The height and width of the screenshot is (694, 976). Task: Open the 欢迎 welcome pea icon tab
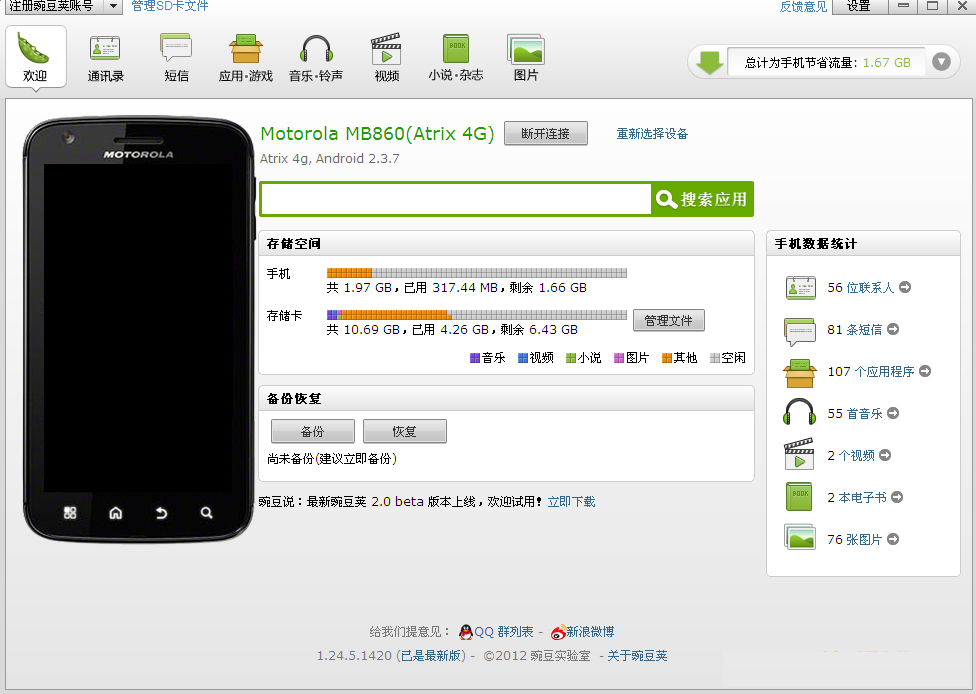35,57
